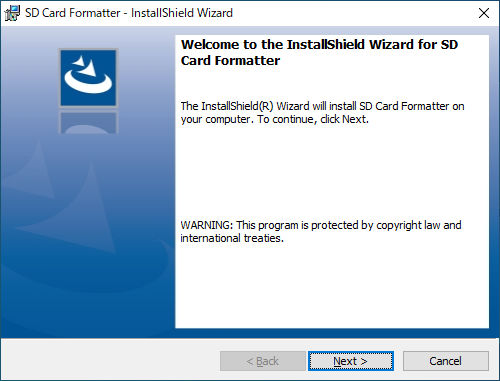Image resolution: width=500 pixels, height=381 pixels.
Task: Click the faded logo reflection below the emblem
Action: [x=88, y=122]
